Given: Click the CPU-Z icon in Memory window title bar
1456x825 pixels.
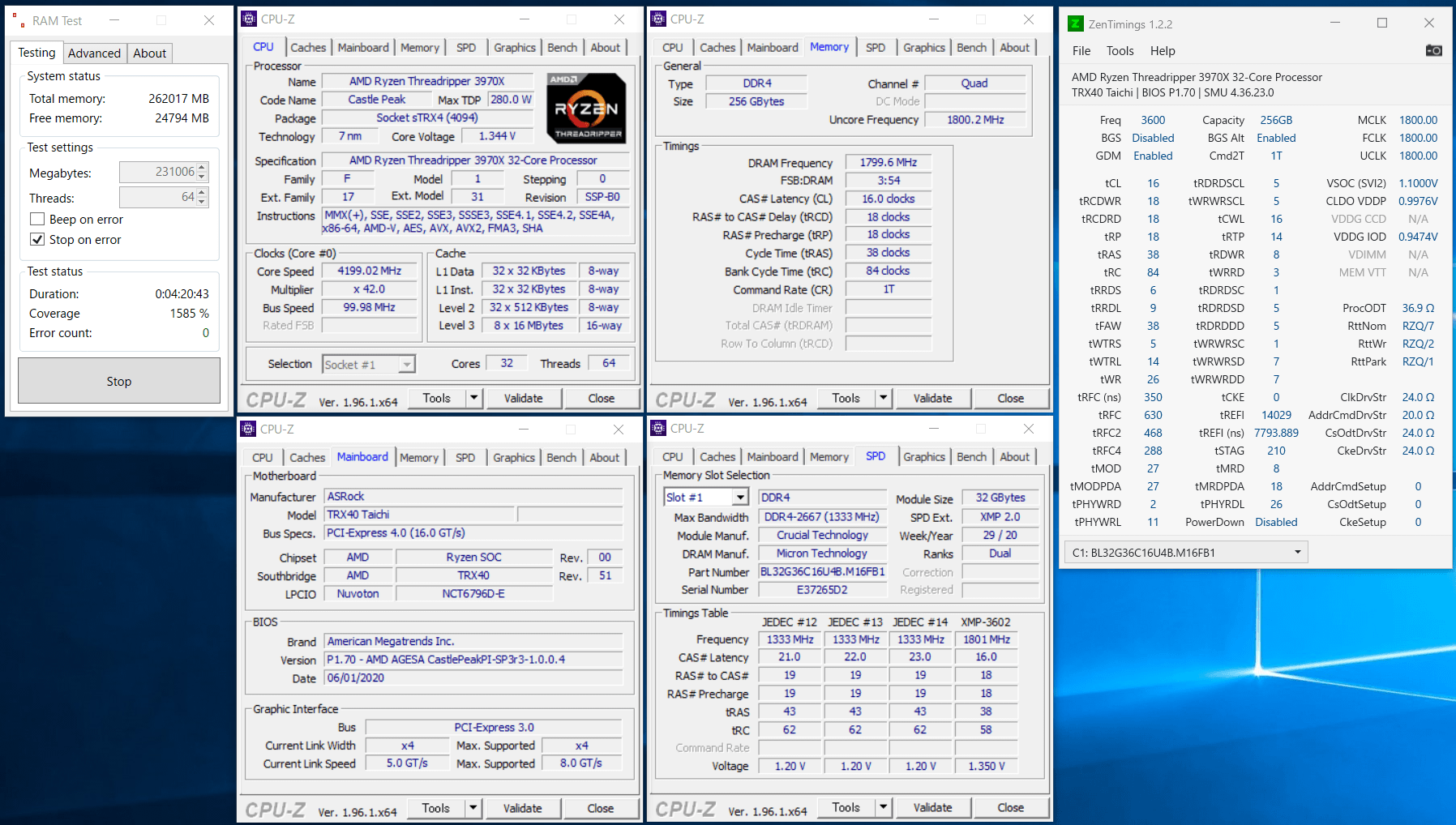Looking at the screenshot, I should [x=659, y=19].
